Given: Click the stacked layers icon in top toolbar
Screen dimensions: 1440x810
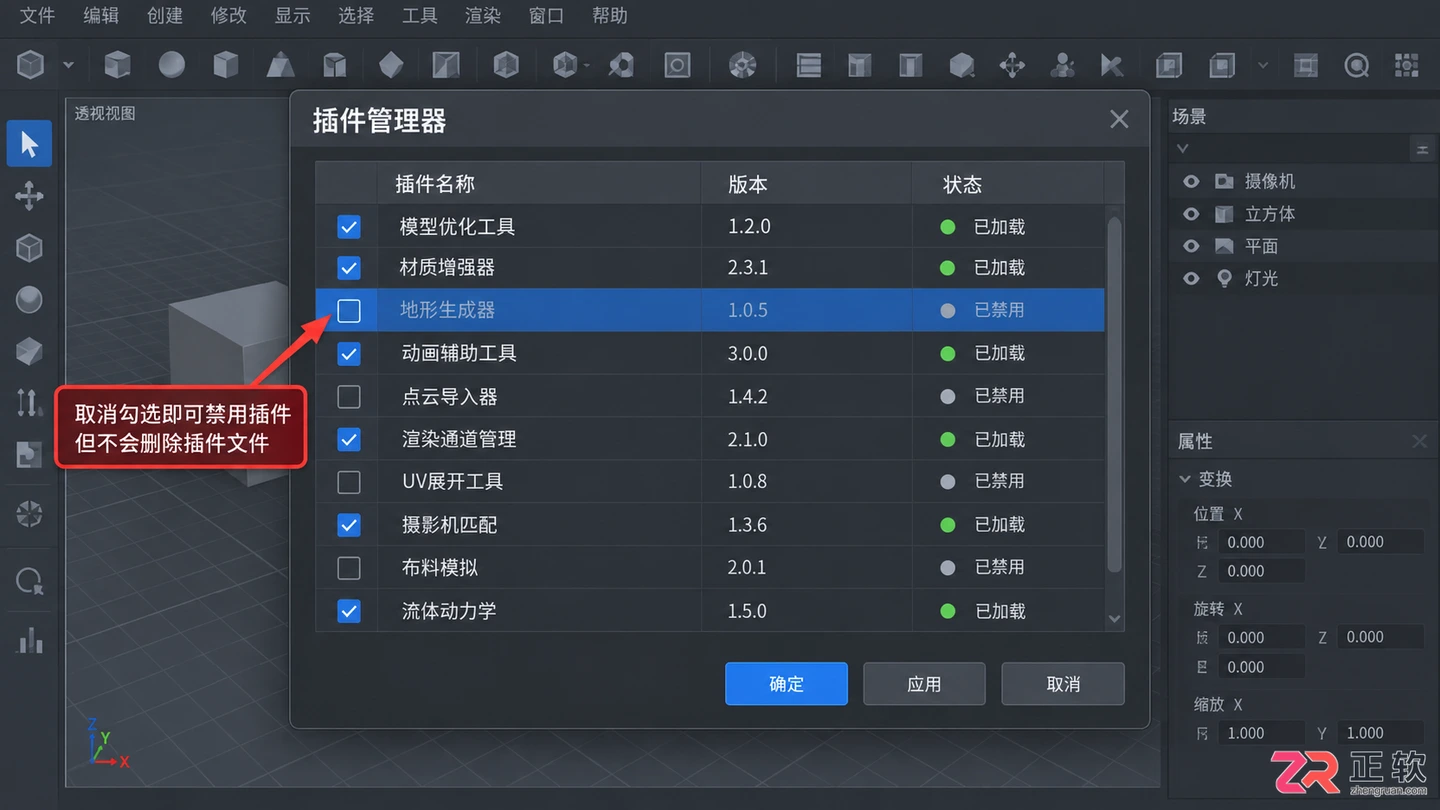Looking at the screenshot, I should coord(808,66).
